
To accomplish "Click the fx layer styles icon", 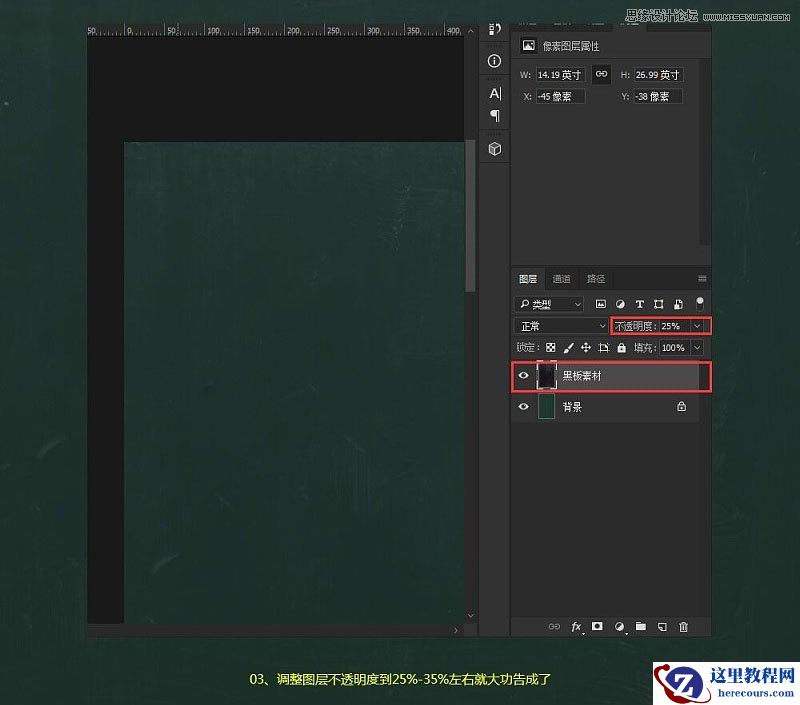I will 576,627.
